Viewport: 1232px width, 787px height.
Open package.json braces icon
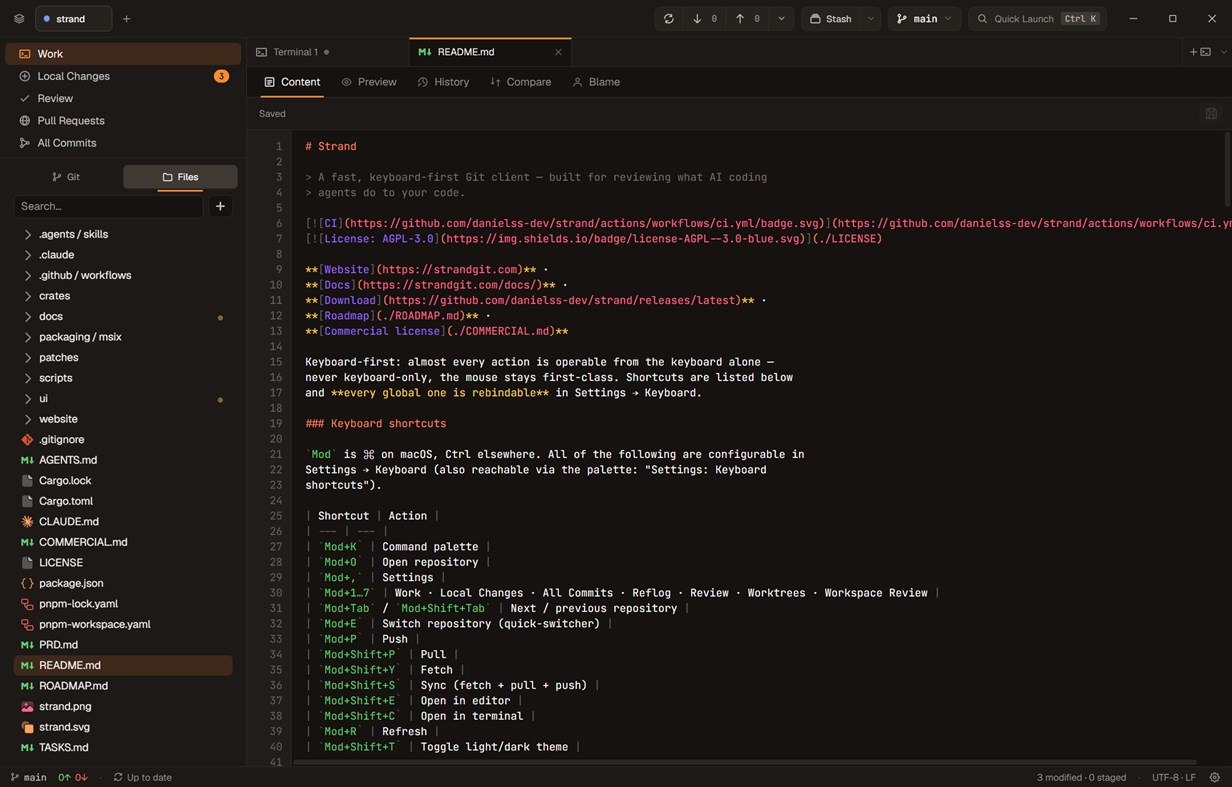pyautogui.click(x=27, y=583)
